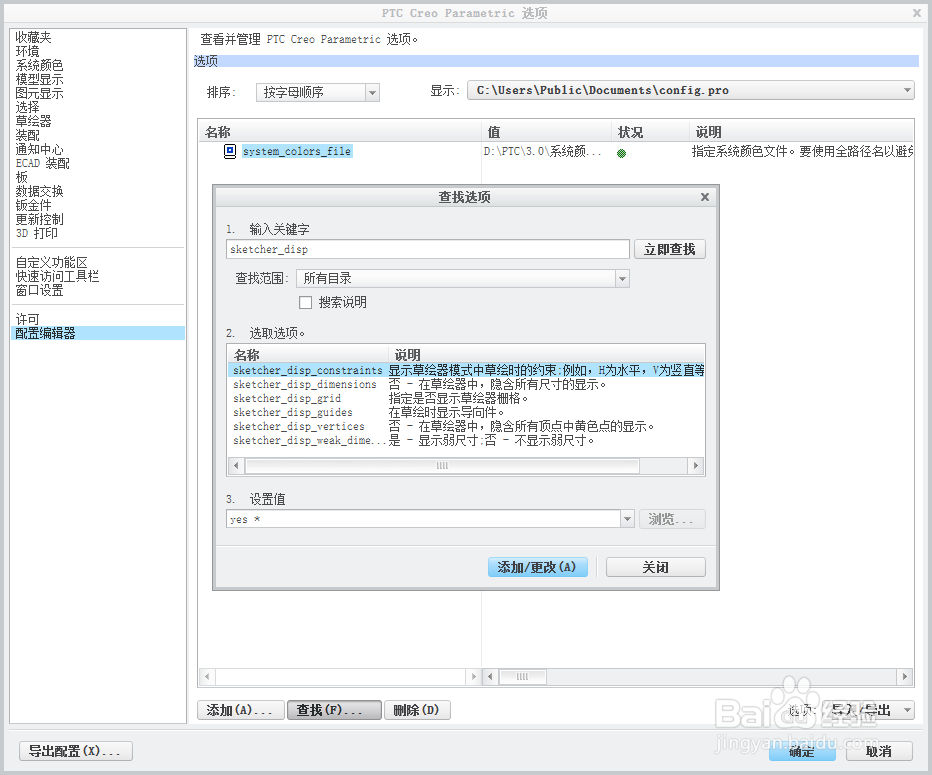The height and width of the screenshot is (775, 932).
Task: Select the sketcher_disp_constraints row
Action: tap(467, 370)
